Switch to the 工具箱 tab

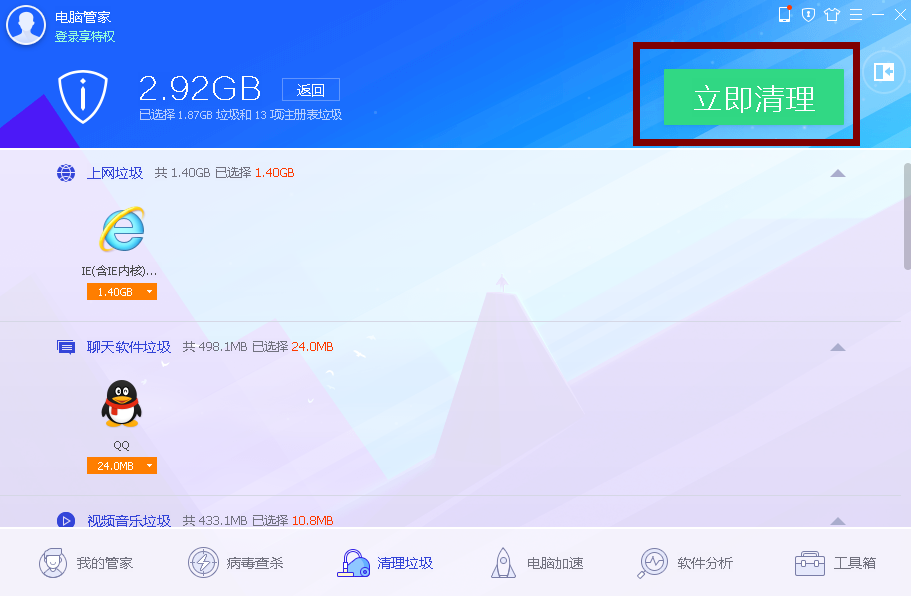(835, 563)
